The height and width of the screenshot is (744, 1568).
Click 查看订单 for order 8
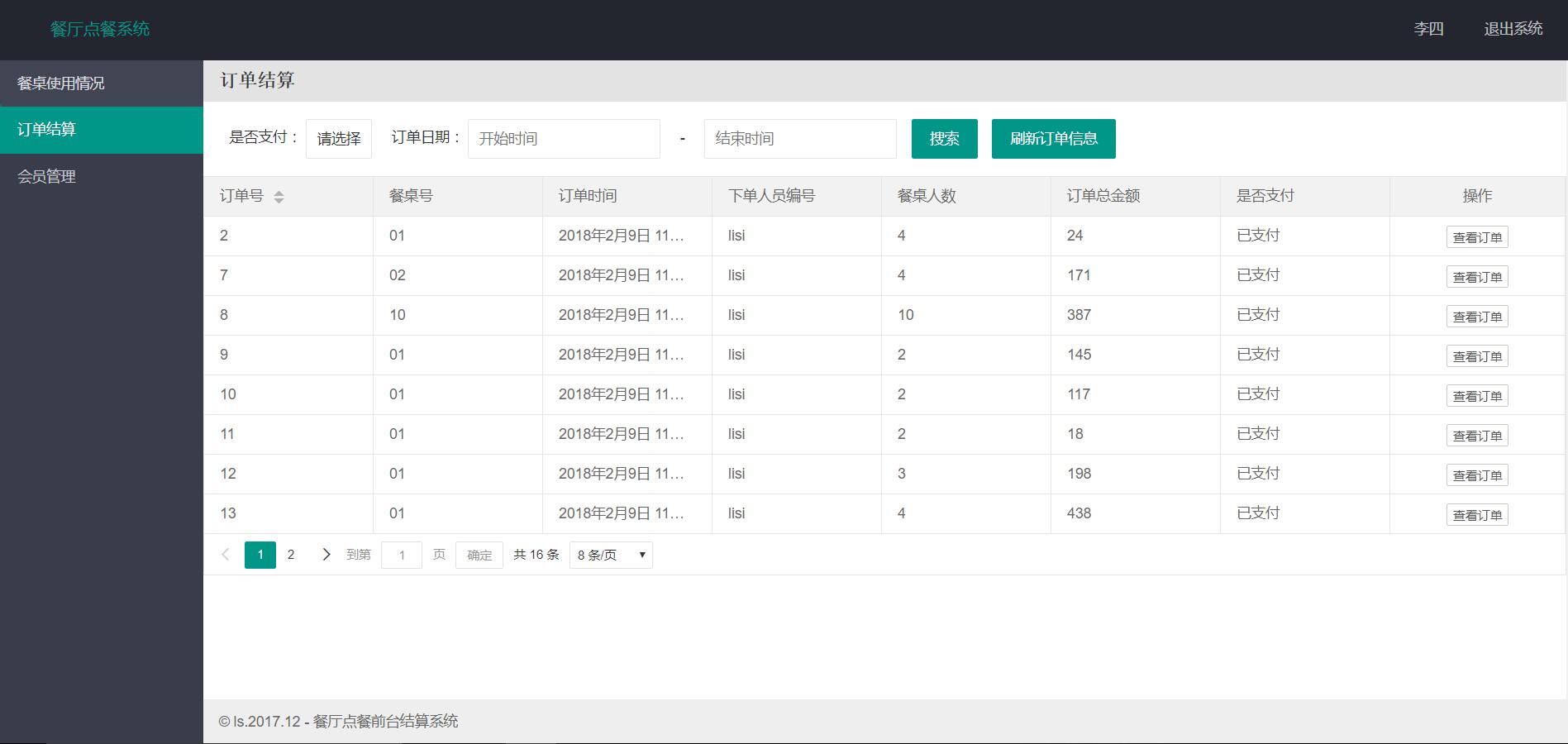1477,317
